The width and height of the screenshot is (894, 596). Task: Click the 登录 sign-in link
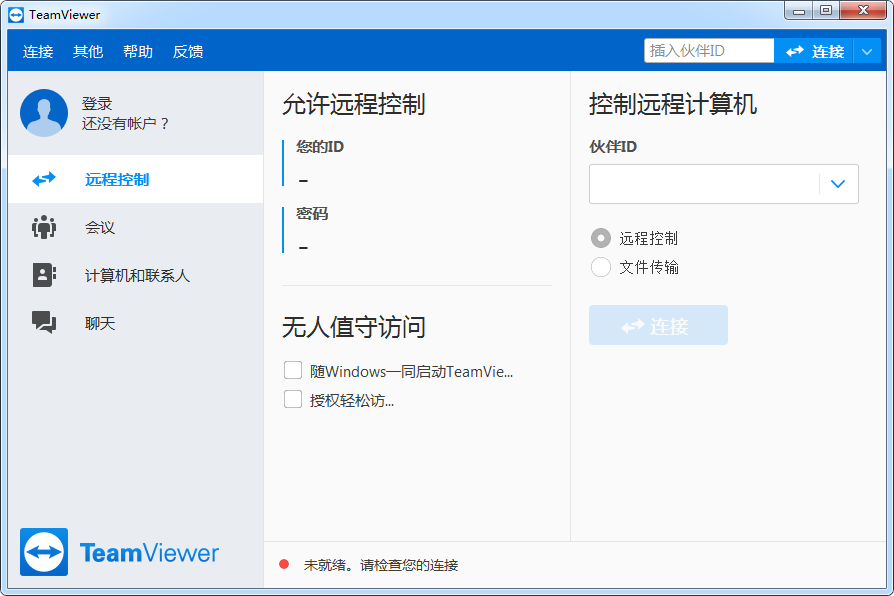tap(97, 103)
